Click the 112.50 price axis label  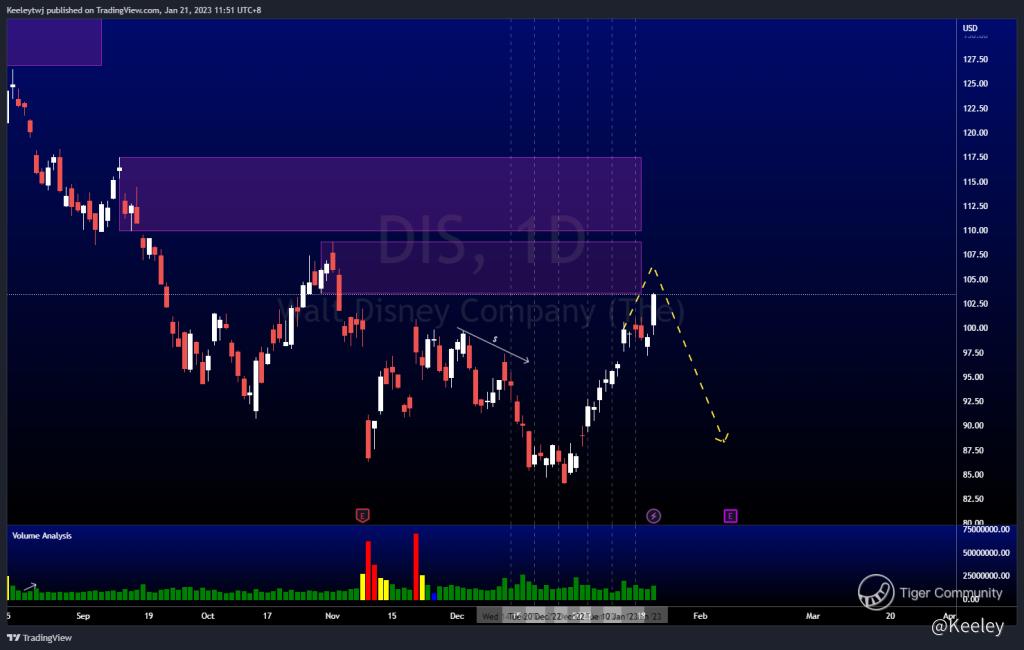[x=975, y=206]
